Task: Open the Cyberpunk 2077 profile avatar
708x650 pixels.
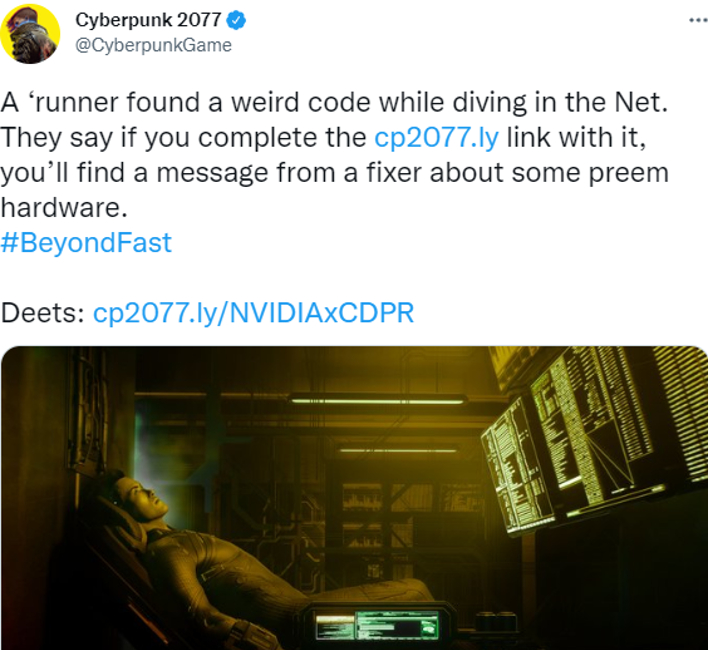Action: coord(30,34)
